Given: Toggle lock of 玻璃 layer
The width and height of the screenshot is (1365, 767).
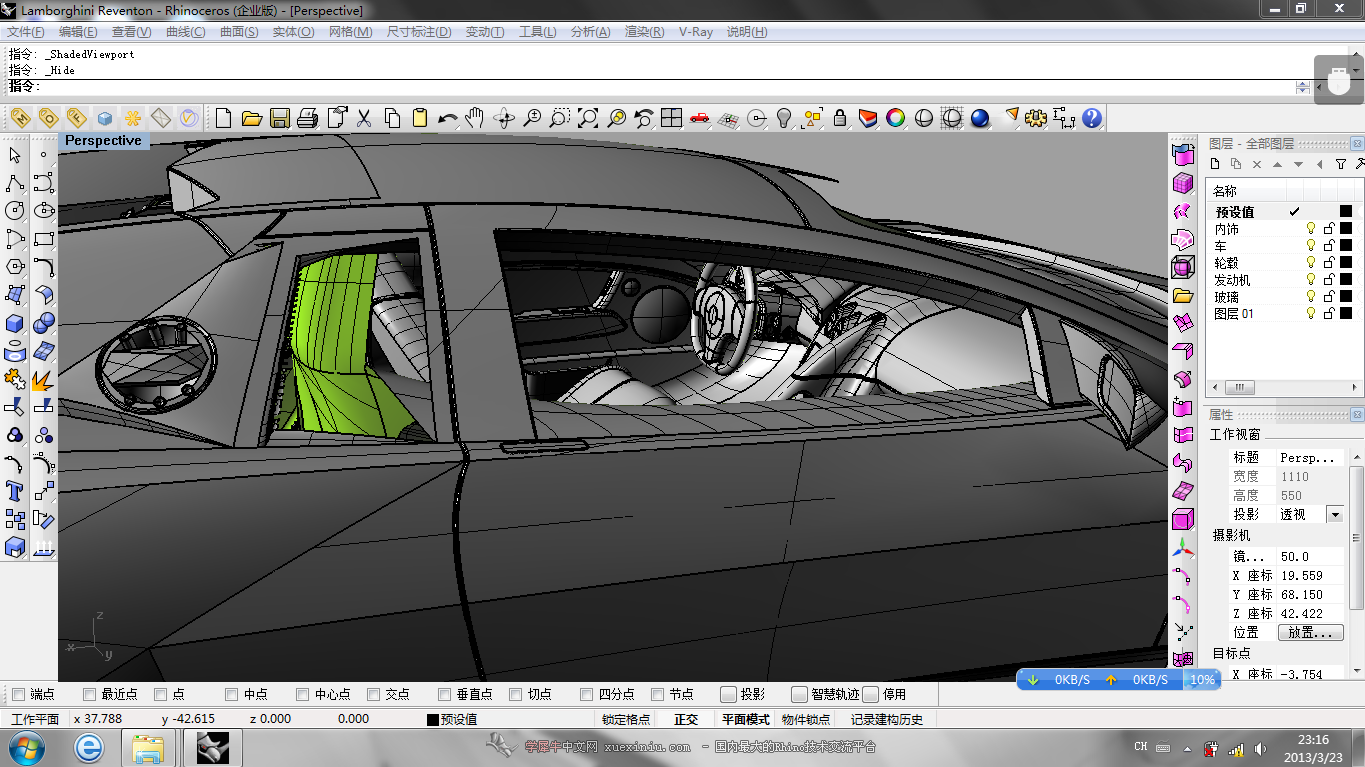Looking at the screenshot, I should point(1329,297).
